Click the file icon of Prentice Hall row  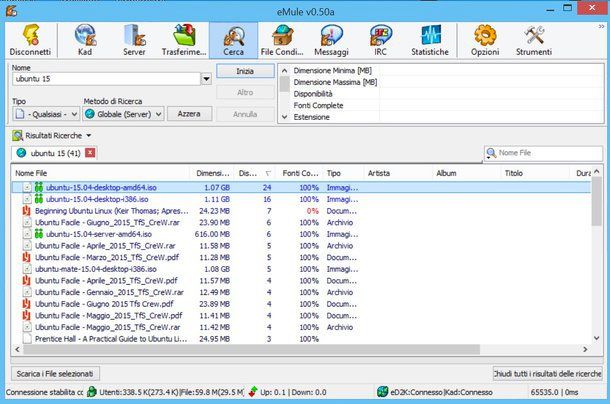(x=27, y=339)
